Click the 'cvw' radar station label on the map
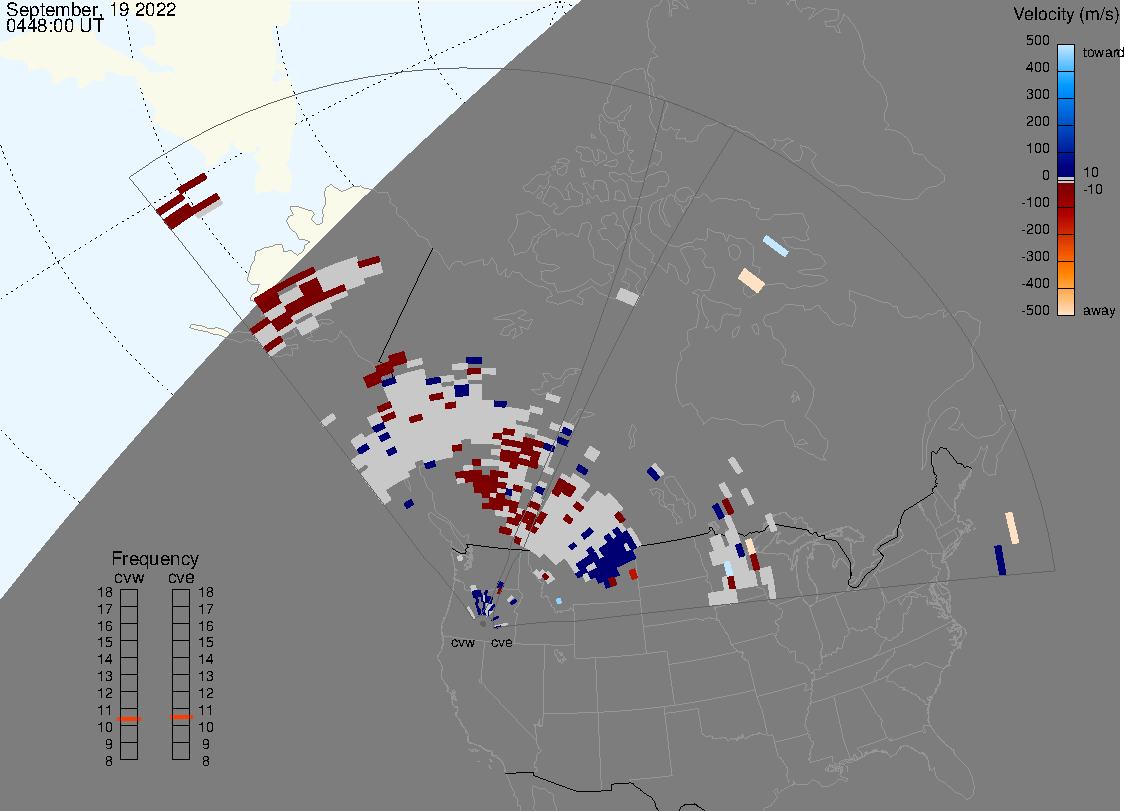This screenshot has width=1124, height=811. [x=463, y=642]
